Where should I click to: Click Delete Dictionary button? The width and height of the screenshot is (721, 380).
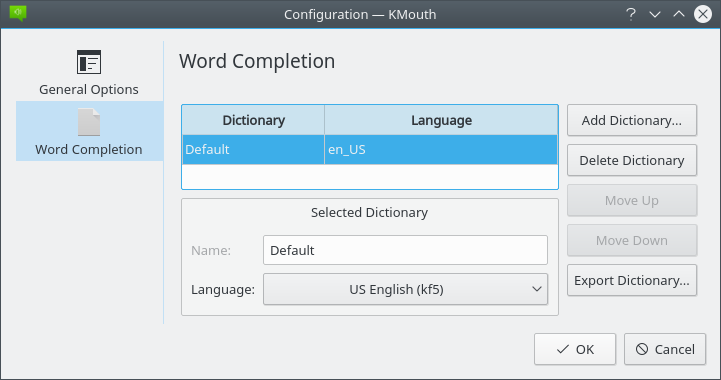tap(632, 160)
